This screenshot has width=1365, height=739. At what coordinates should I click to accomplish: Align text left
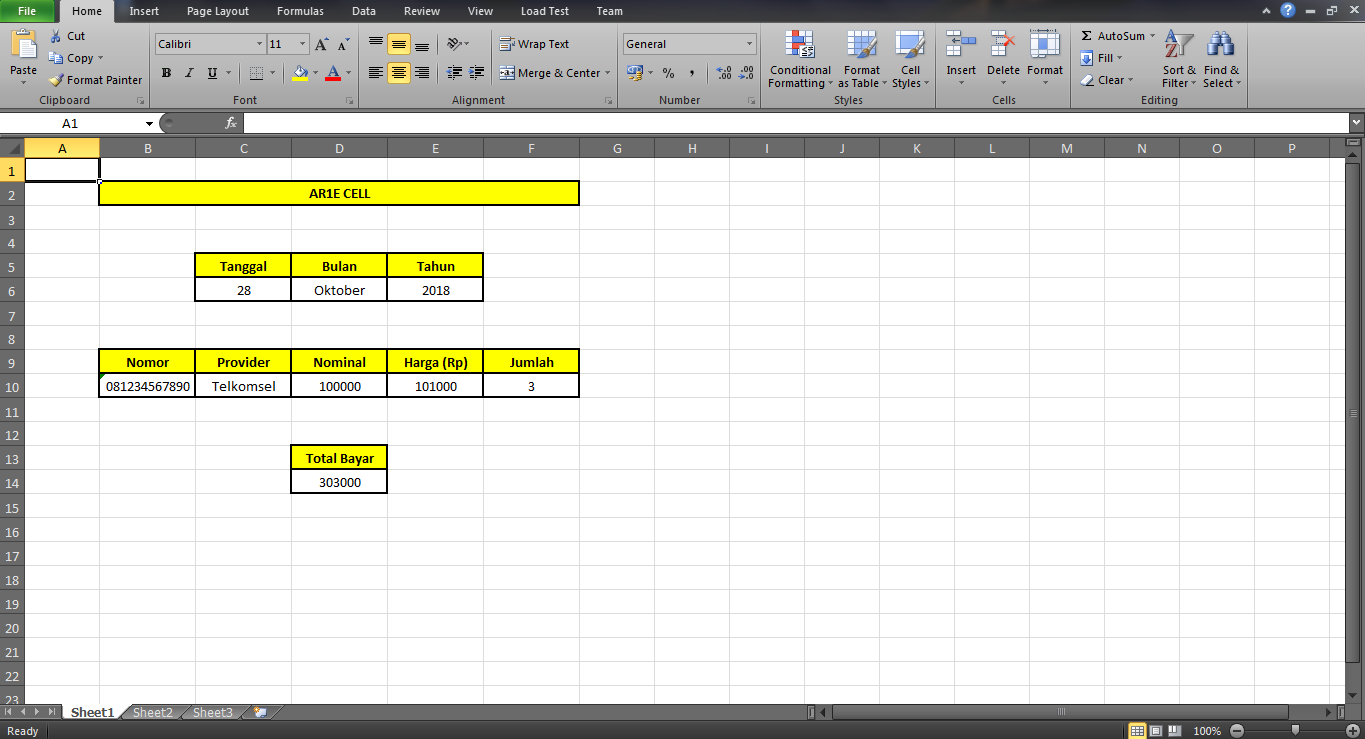376,73
